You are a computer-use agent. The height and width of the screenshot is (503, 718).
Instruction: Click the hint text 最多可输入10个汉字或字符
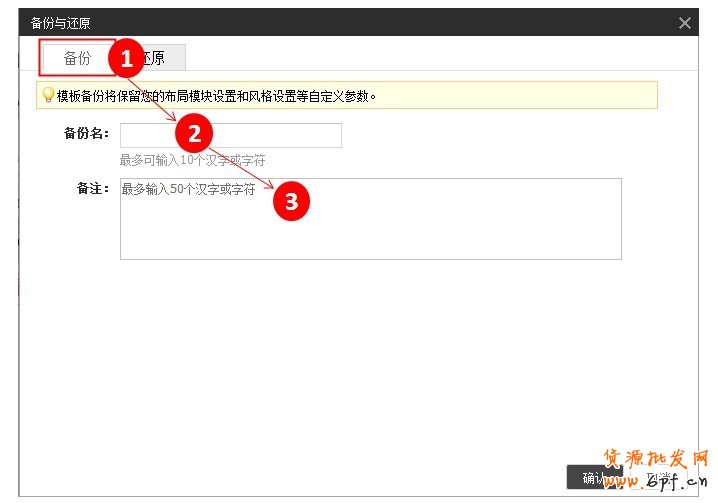[x=192, y=160]
